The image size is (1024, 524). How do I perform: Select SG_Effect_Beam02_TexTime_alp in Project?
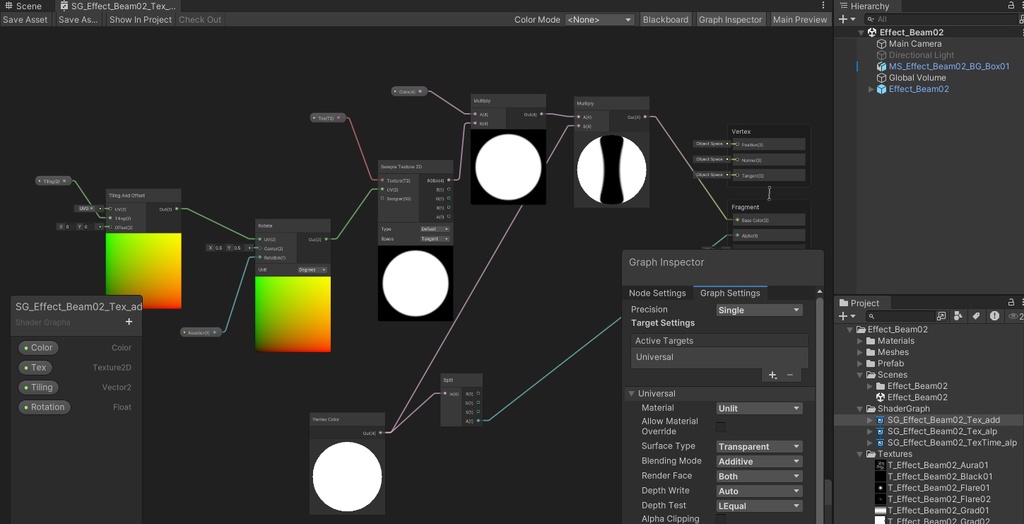pyautogui.click(x=952, y=443)
